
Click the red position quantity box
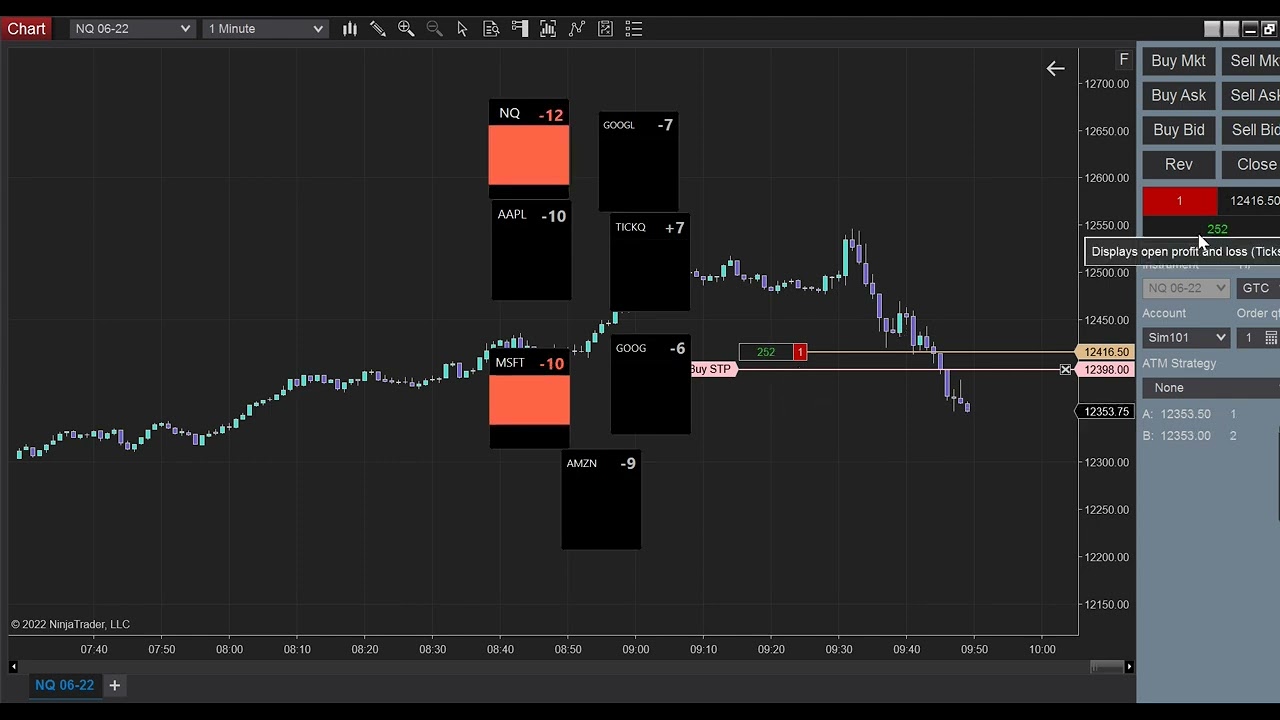click(1180, 202)
